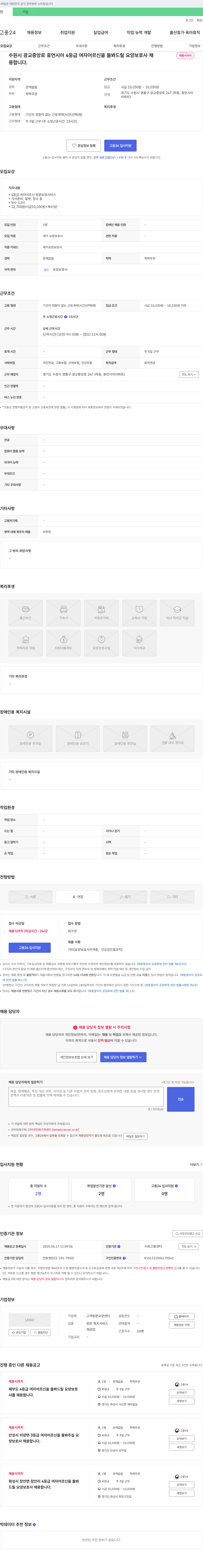
Task: Switch to the 기업정보 section tab
Action: (195, 46)
